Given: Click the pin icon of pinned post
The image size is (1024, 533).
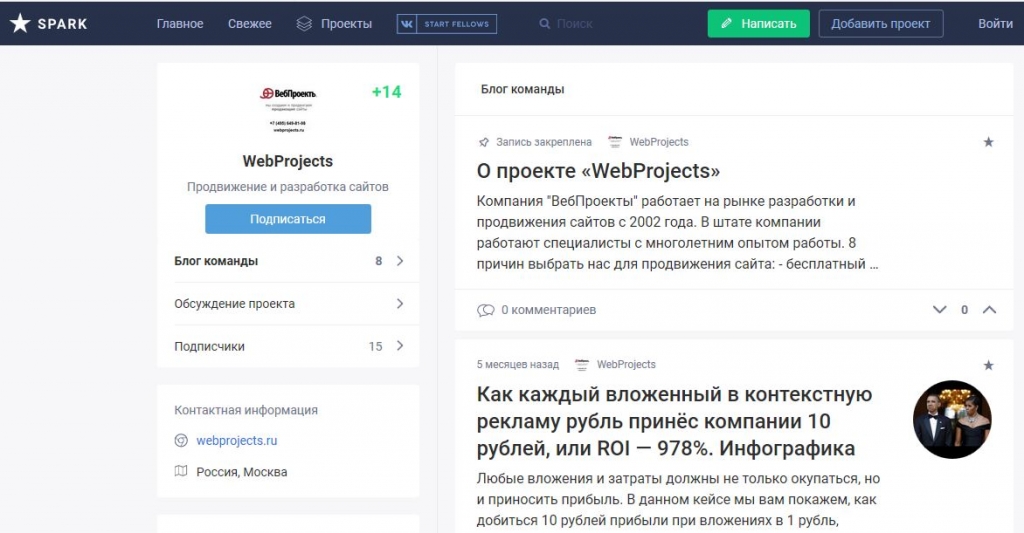Looking at the screenshot, I should pos(484,142).
